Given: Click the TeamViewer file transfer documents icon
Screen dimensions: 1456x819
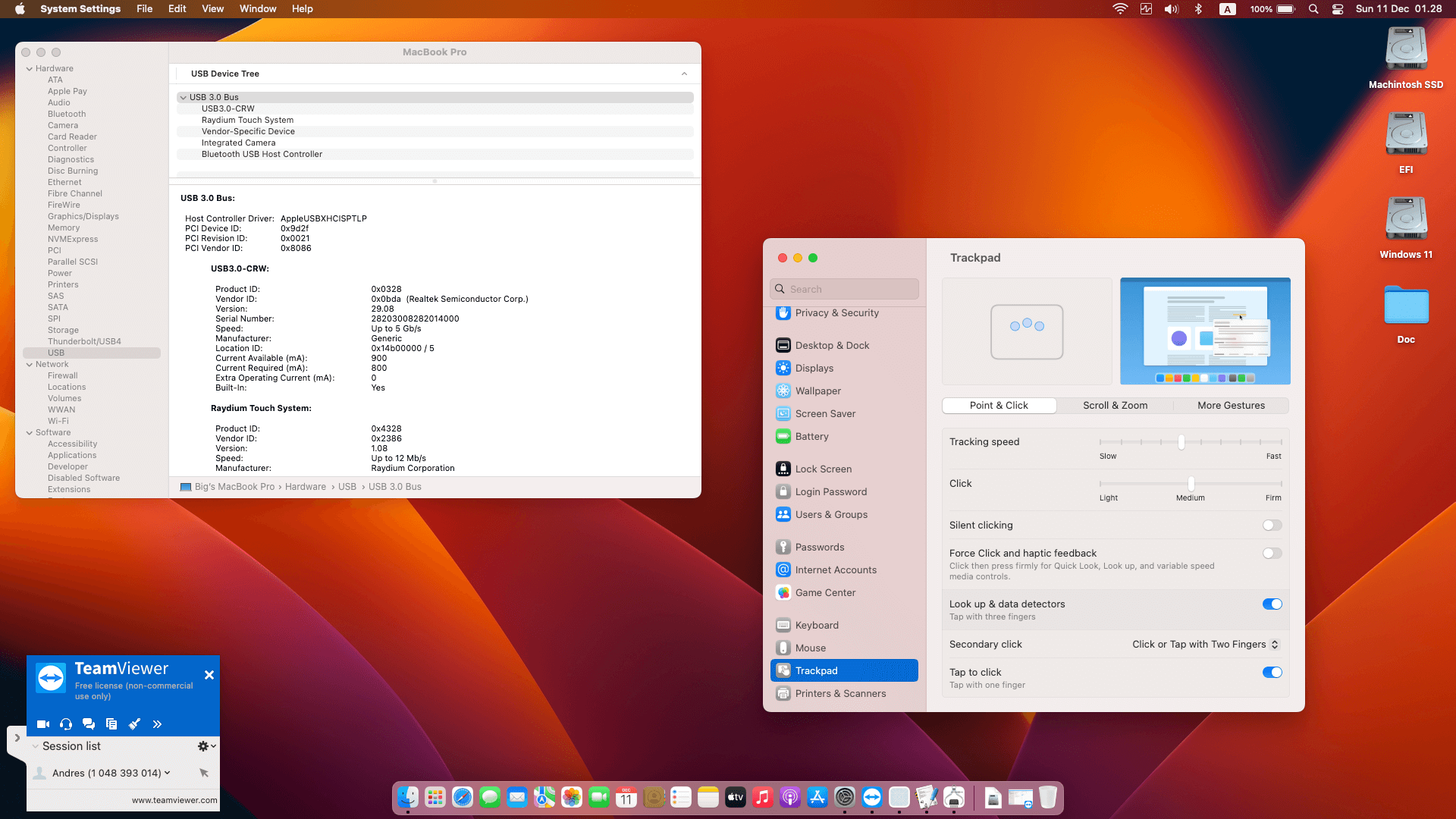Looking at the screenshot, I should 111,724.
